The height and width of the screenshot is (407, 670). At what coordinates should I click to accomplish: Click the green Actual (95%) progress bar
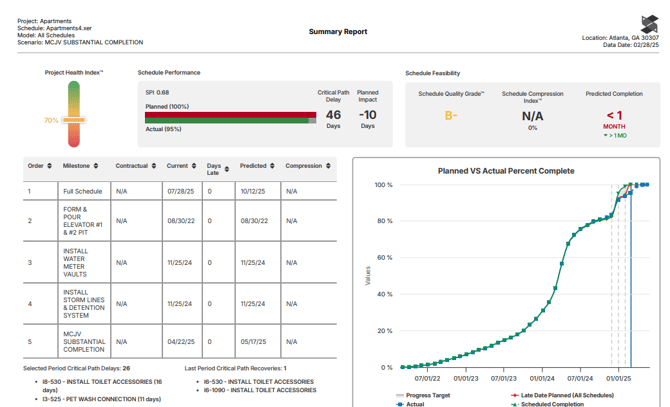coord(227,121)
